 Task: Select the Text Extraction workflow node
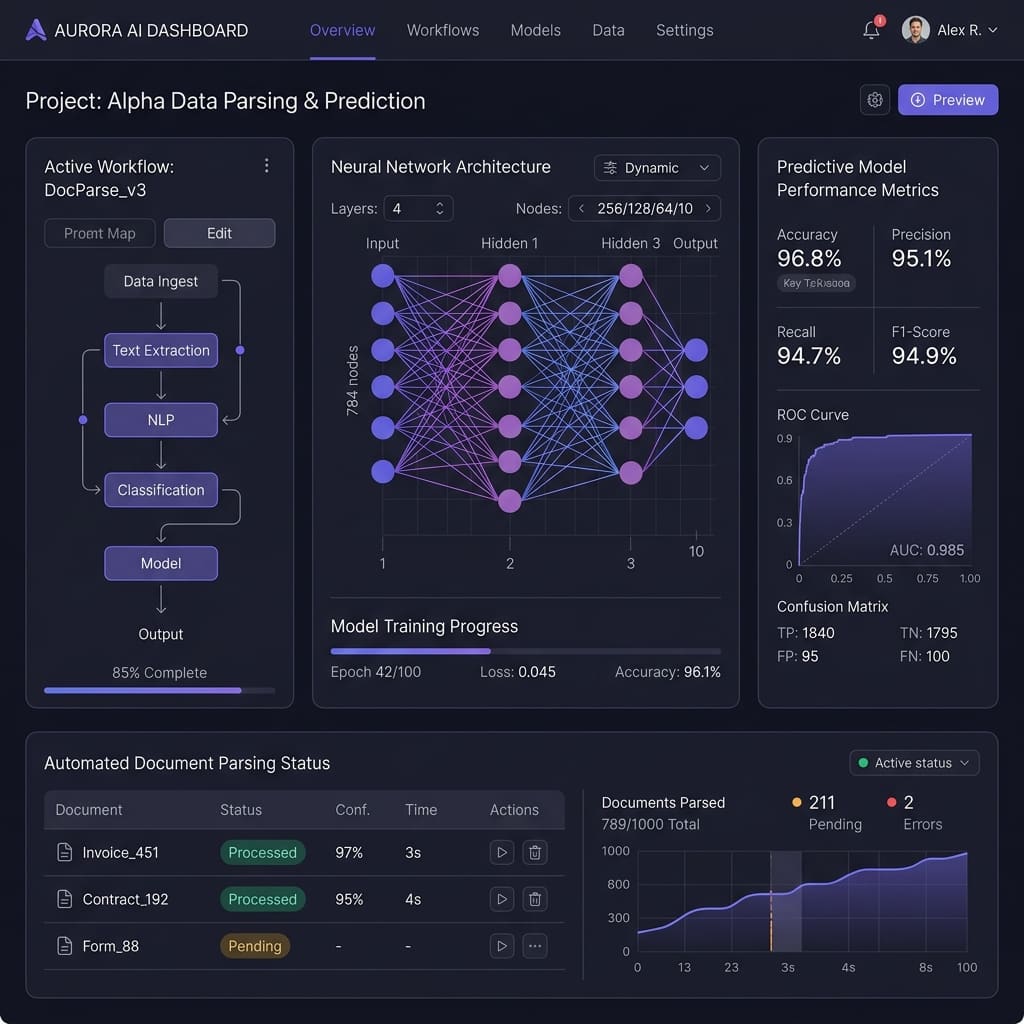(161, 351)
